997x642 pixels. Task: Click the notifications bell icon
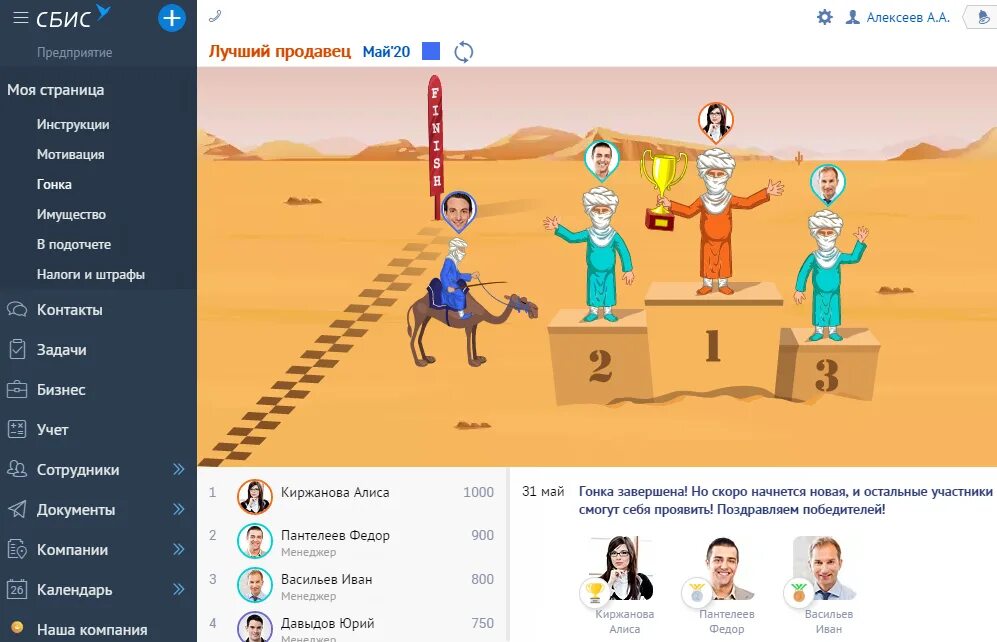[x=983, y=17]
